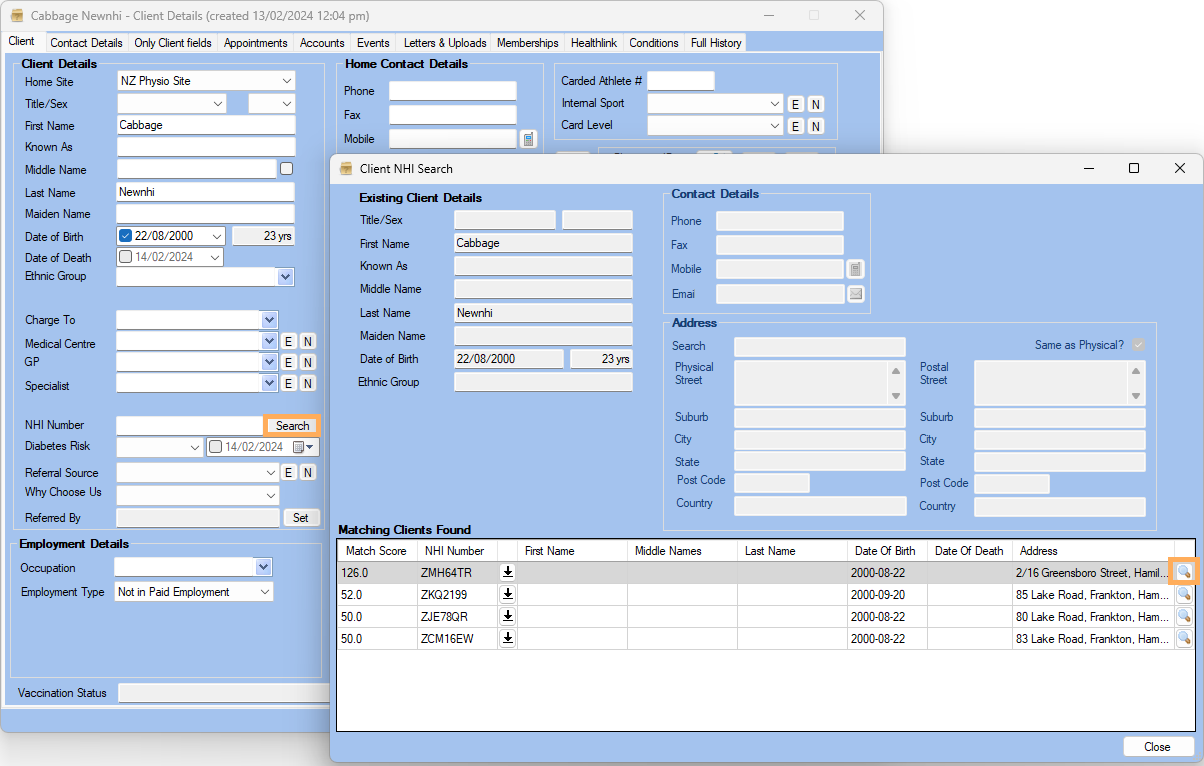Click the E edit icon beside GP

point(288,362)
